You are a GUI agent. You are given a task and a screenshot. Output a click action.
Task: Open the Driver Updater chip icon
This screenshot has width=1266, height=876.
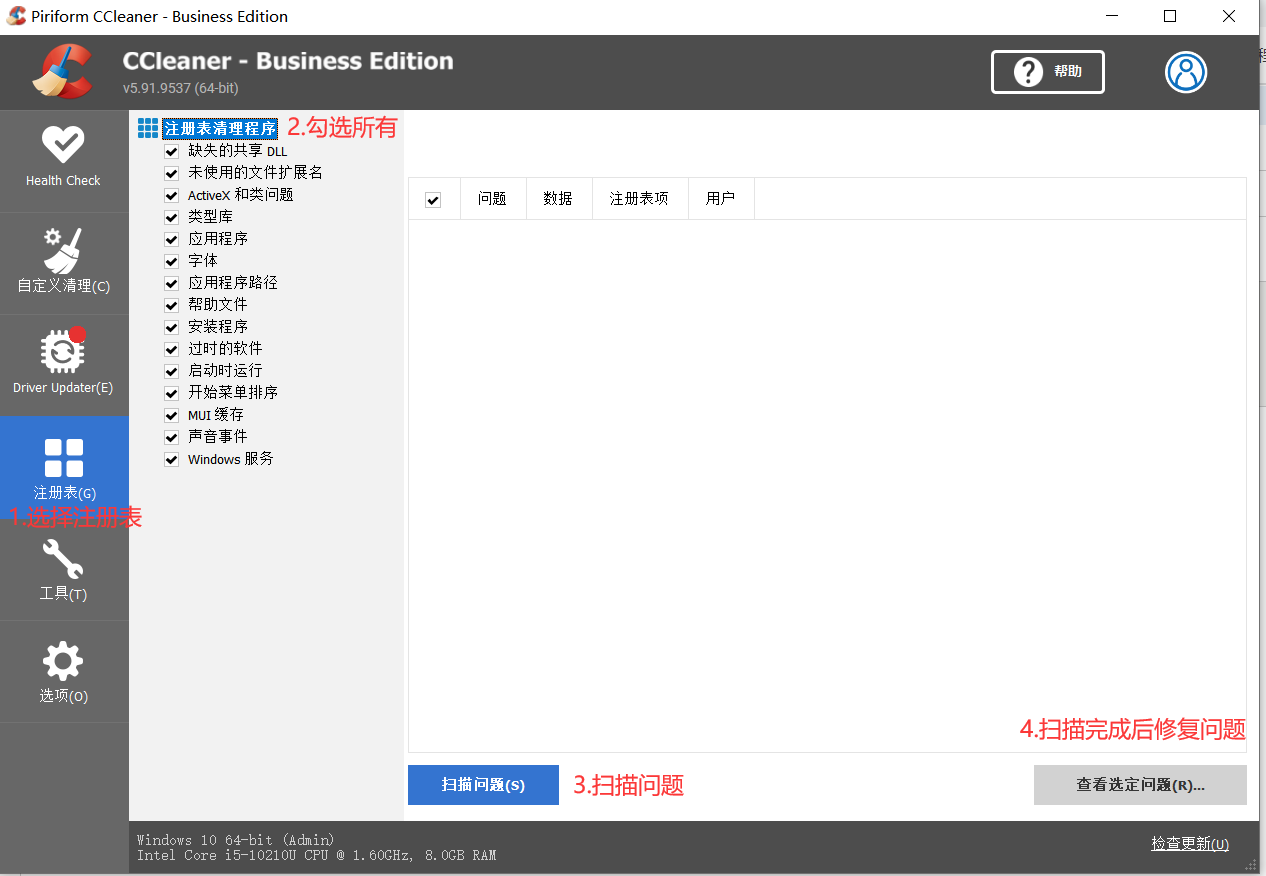[x=63, y=351]
